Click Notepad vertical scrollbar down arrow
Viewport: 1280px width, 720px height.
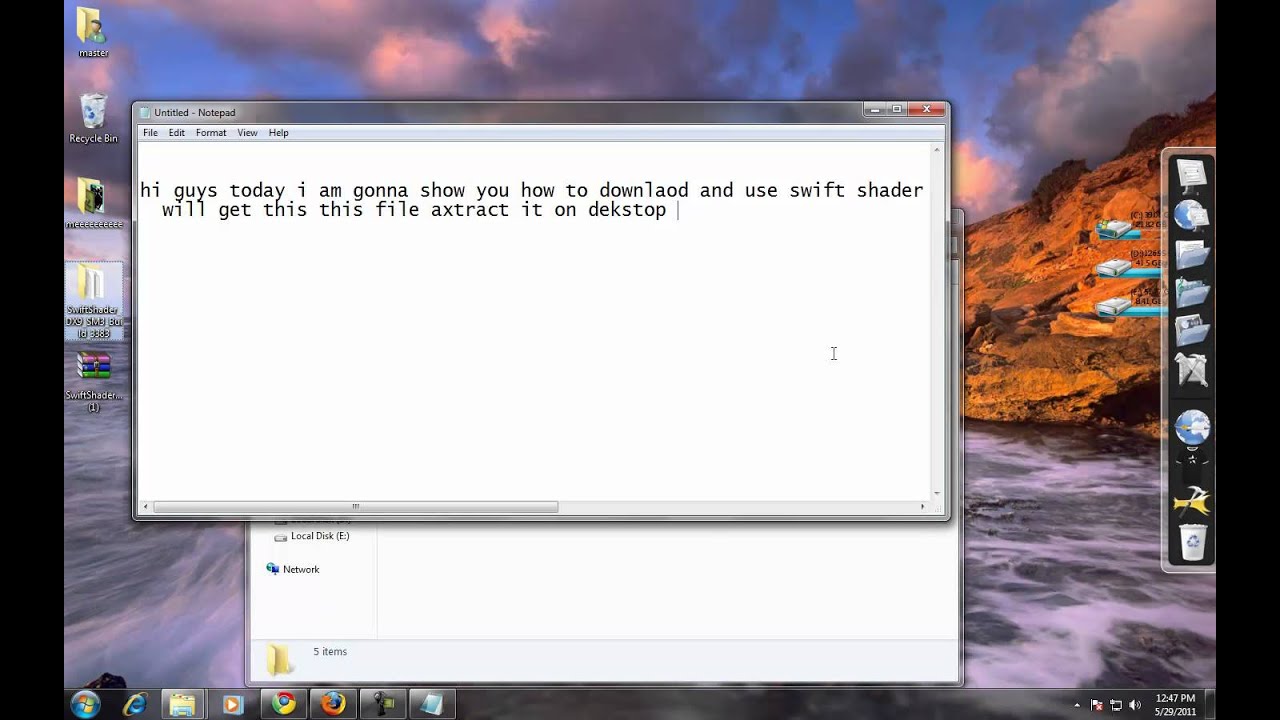(937, 493)
